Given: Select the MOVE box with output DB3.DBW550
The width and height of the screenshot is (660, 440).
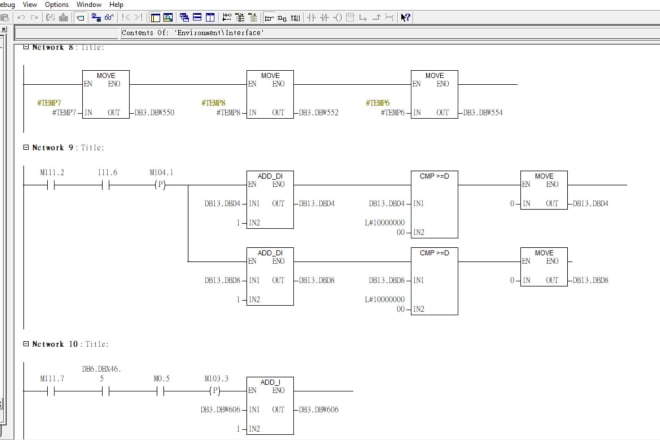Looking at the screenshot, I should point(106,94).
